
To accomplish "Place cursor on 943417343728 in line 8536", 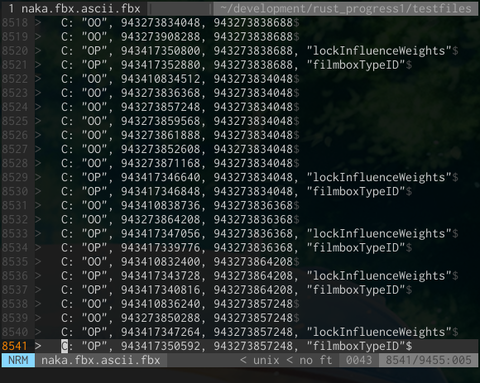I will pyautogui.click(x=160, y=276).
